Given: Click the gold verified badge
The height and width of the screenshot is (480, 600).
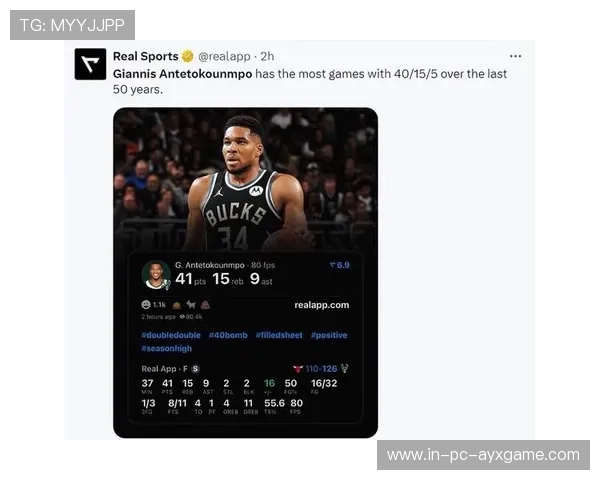Looking at the screenshot, I should click(188, 56).
